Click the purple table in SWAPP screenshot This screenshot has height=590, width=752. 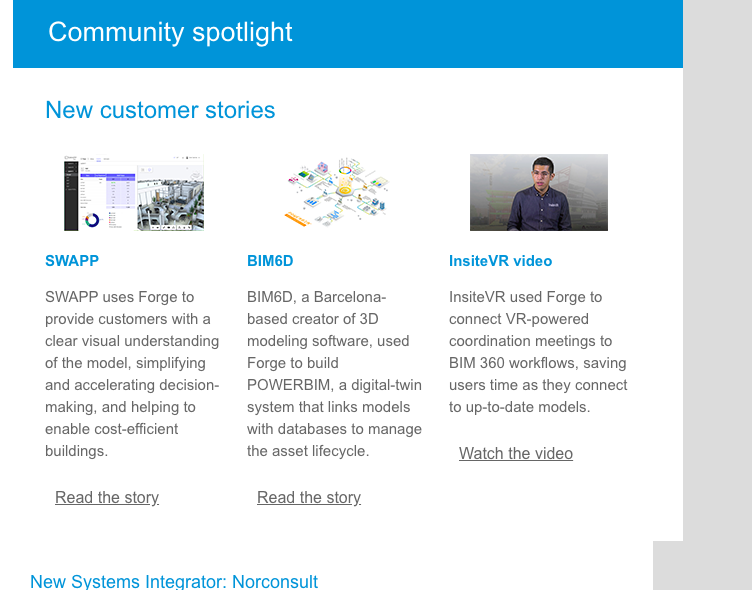click(x=120, y=188)
